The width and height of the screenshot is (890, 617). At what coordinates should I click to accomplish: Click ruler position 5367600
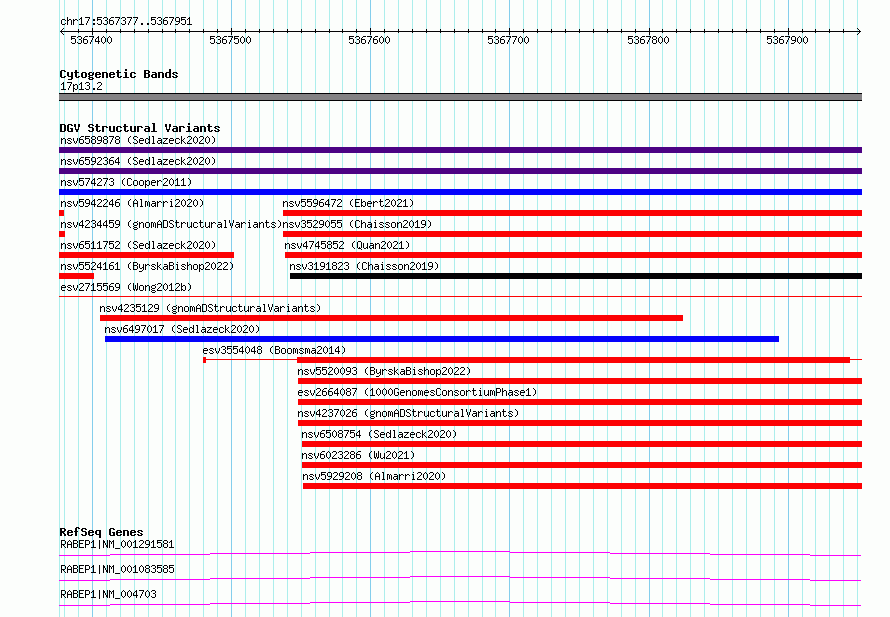(x=370, y=40)
